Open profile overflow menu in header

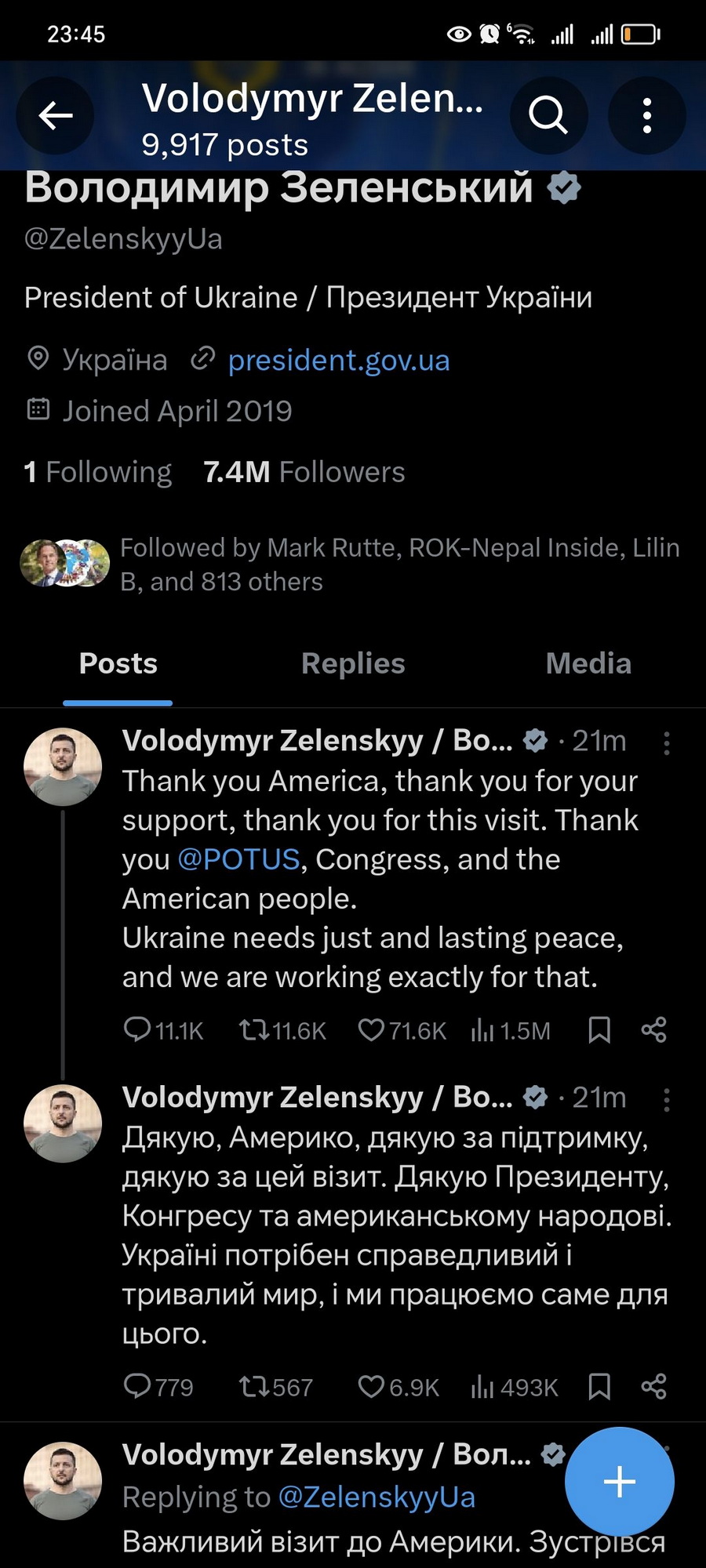[646, 116]
